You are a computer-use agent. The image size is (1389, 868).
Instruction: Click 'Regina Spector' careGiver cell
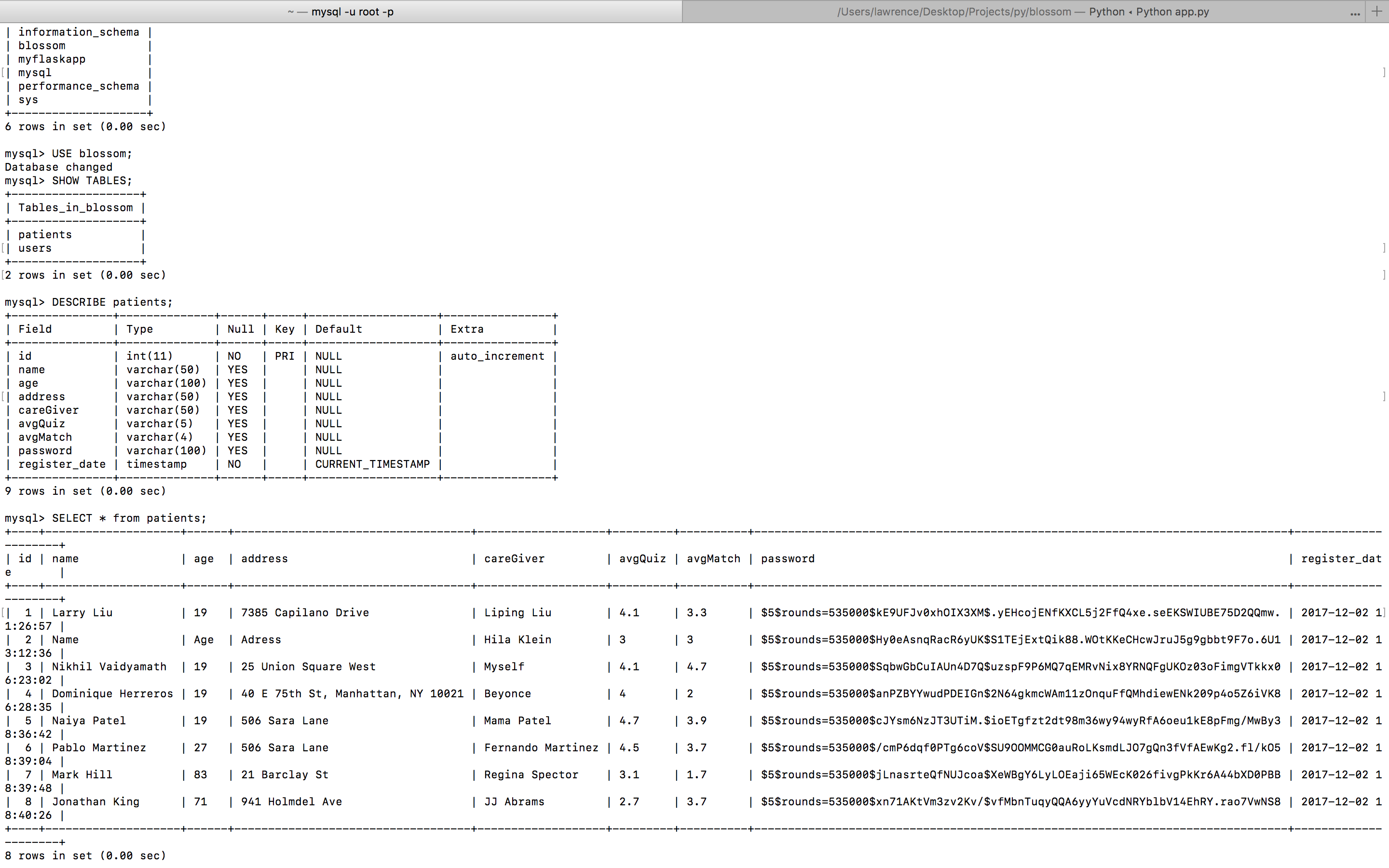tap(531, 775)
